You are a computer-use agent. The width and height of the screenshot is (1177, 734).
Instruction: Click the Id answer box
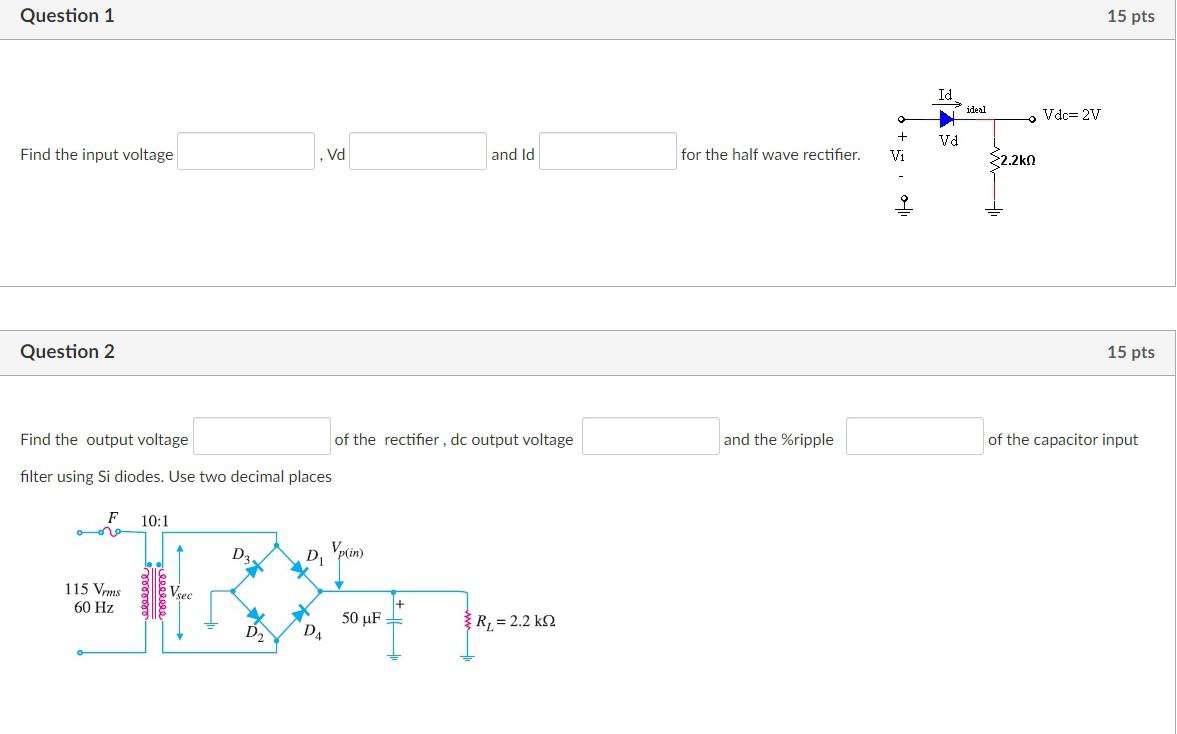606,150
